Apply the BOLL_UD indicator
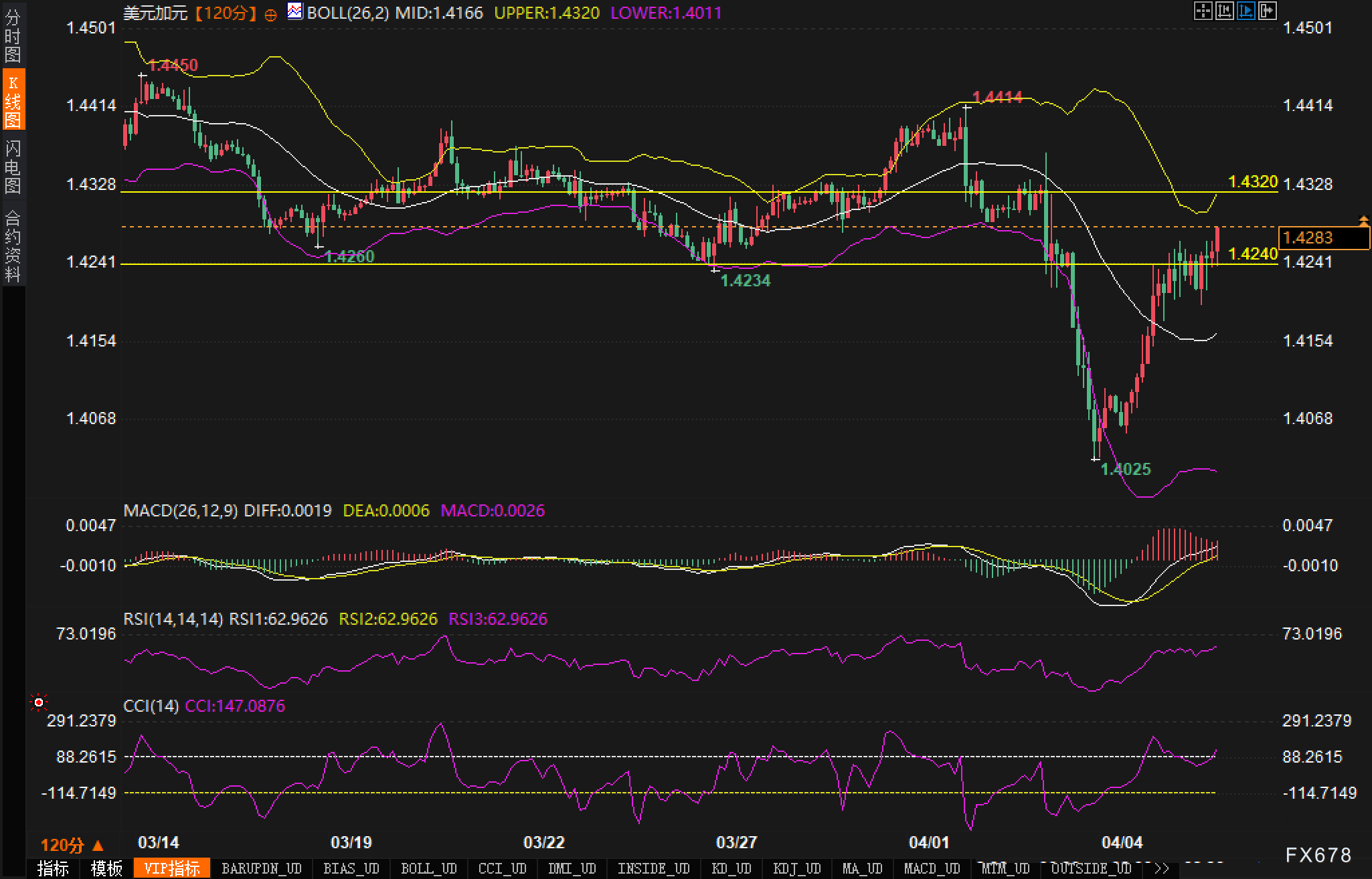The width and height of the screenshot is (1372, 879). pyautogui.click(x=428, y=868)
